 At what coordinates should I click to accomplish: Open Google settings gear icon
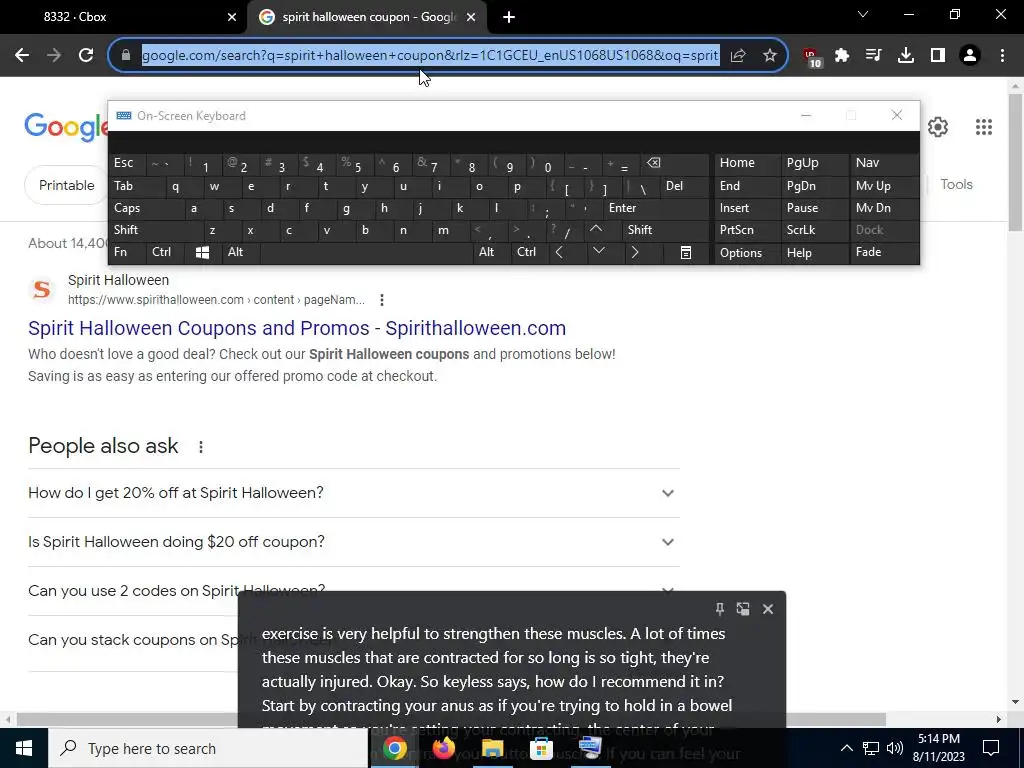point(938,127)
